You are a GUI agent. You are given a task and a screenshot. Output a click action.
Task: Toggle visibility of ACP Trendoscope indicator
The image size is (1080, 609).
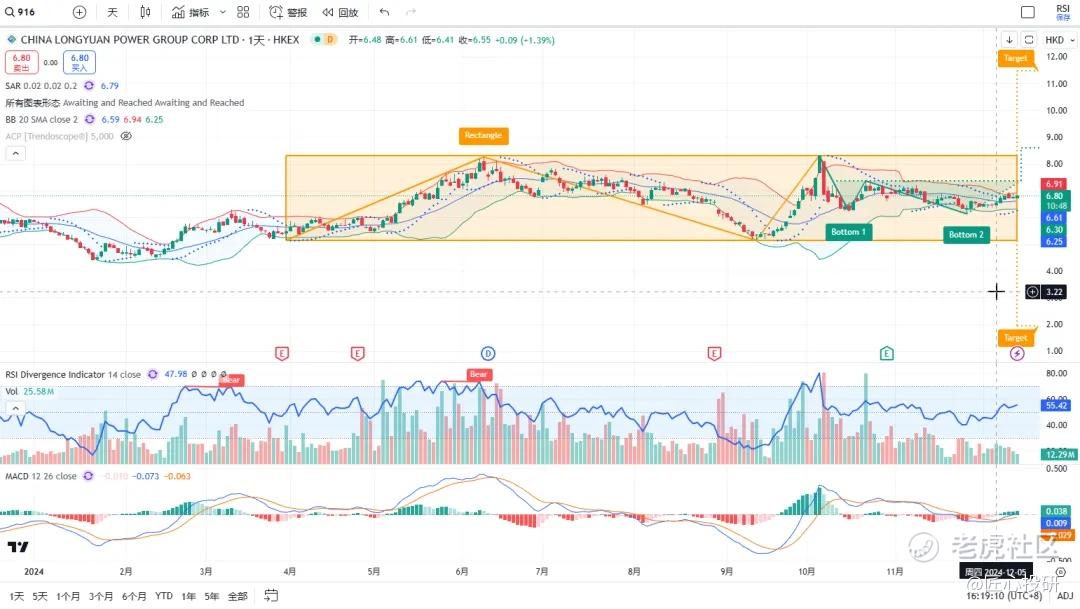coord(126,136)
